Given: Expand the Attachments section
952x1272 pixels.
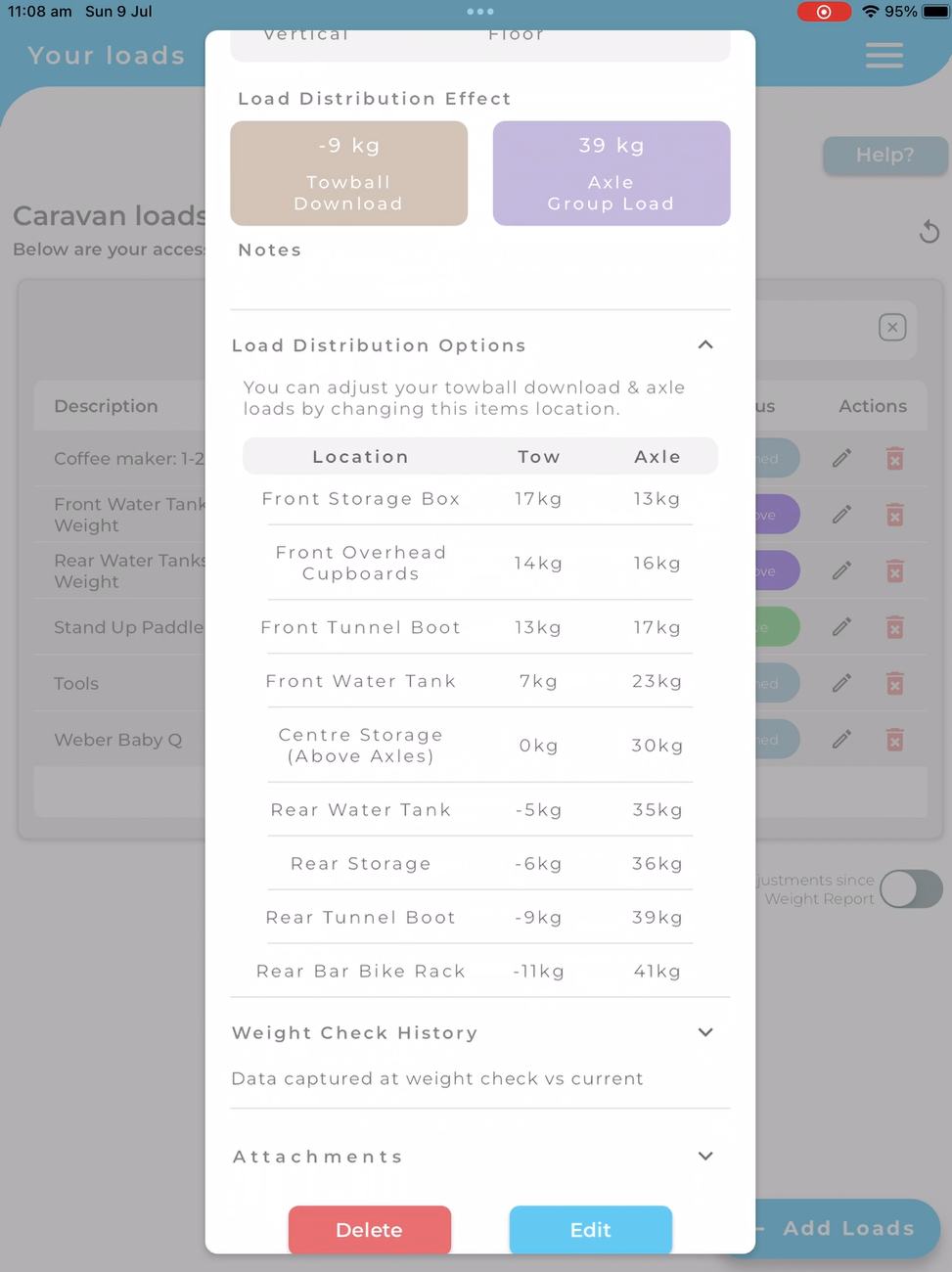Looking at the screenshot, I should point(705,1156).
